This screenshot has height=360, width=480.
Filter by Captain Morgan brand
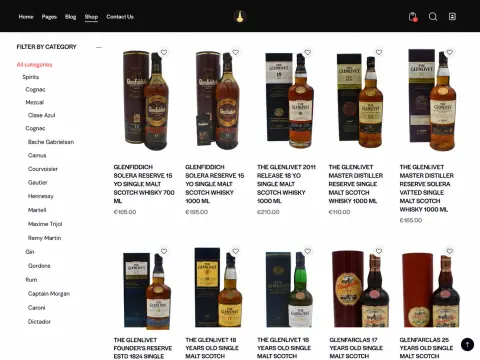(49, 294)
